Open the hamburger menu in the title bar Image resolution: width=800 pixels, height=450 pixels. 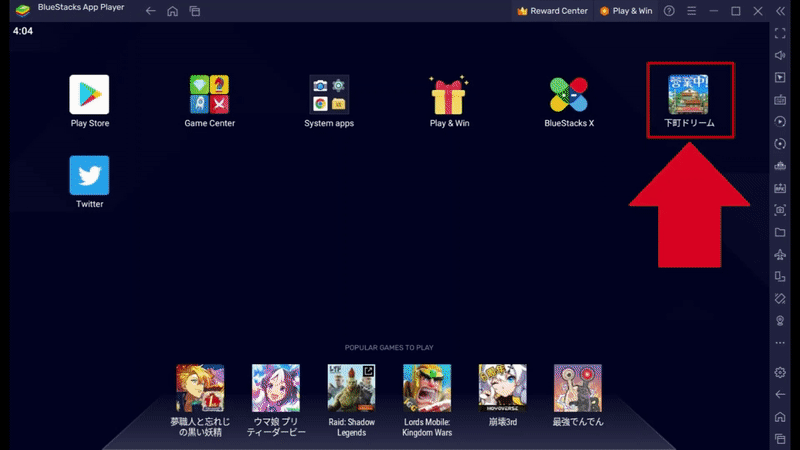[691, 11]
